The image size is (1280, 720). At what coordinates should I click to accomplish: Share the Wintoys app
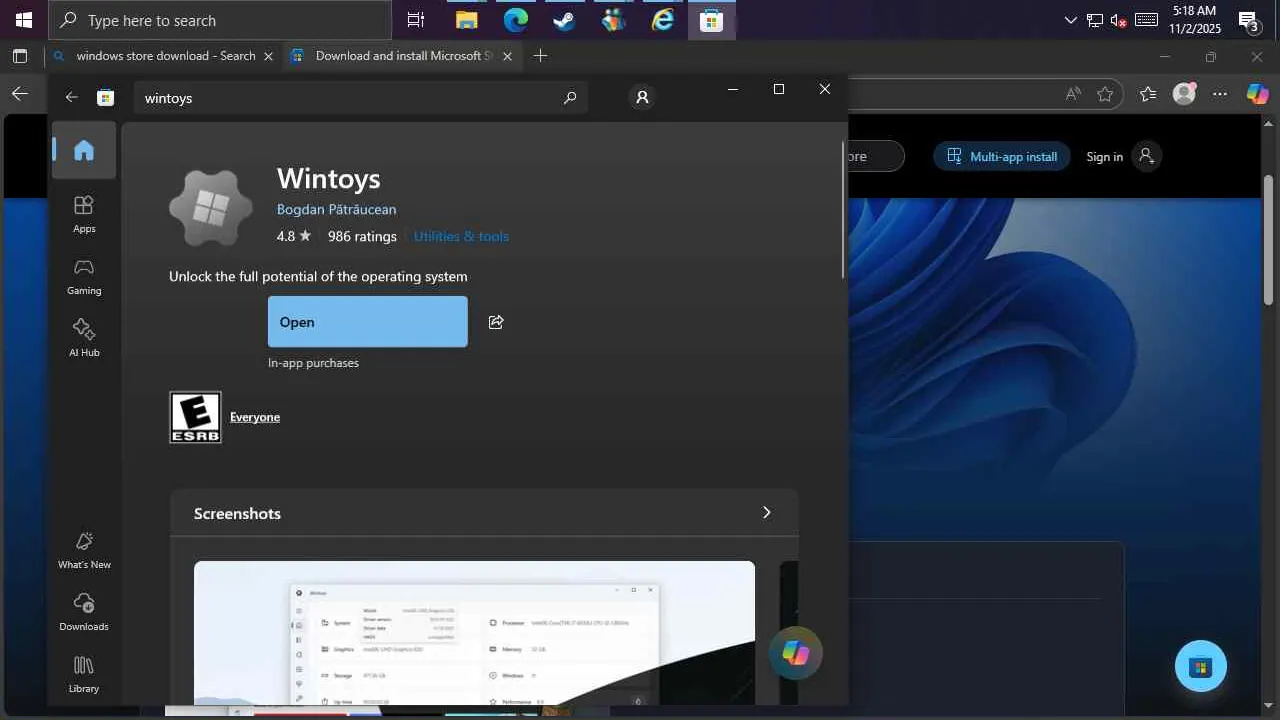496,322
